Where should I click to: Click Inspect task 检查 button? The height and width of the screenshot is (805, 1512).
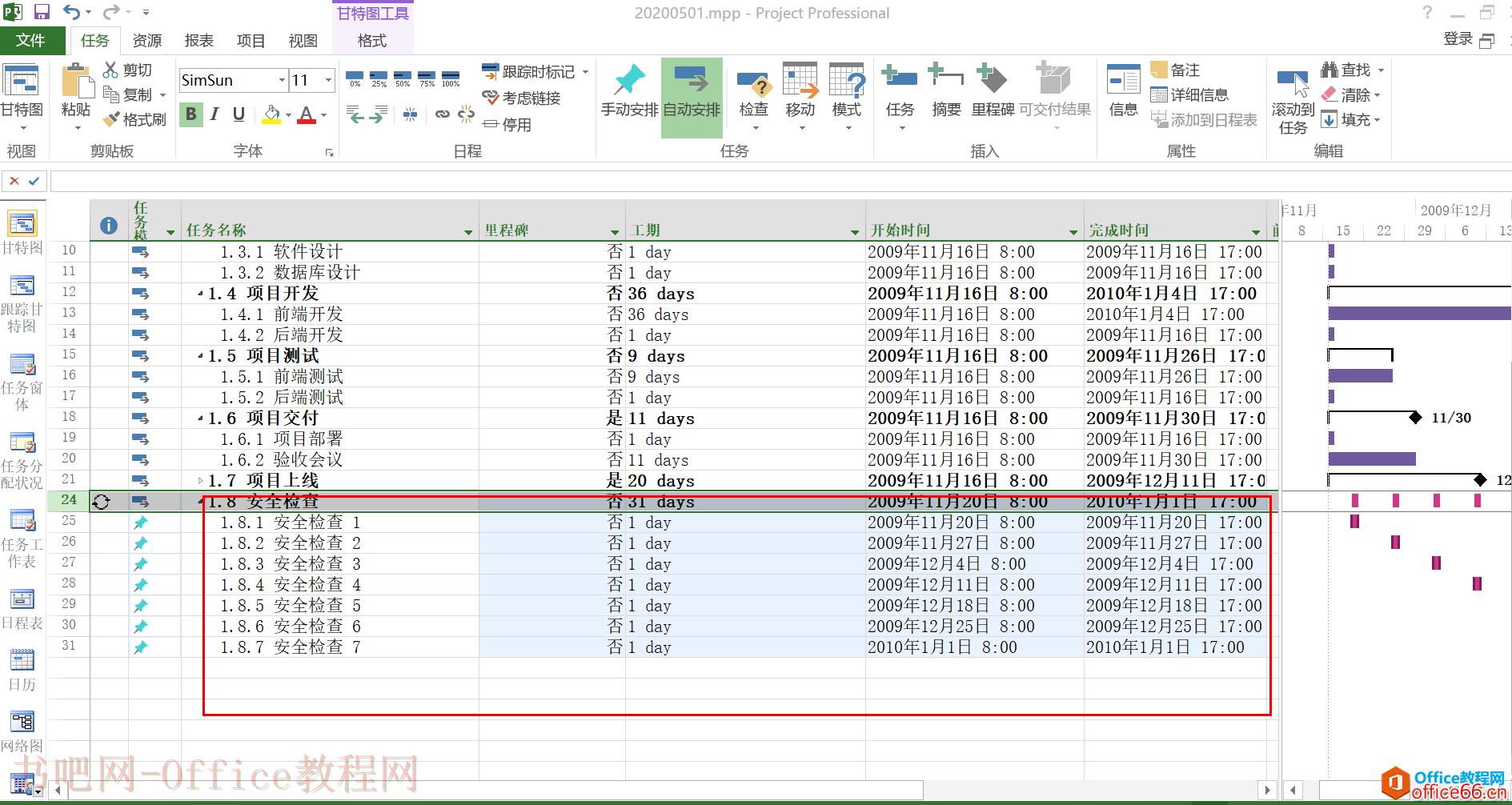pyautogui.click(x=753, y=97)
